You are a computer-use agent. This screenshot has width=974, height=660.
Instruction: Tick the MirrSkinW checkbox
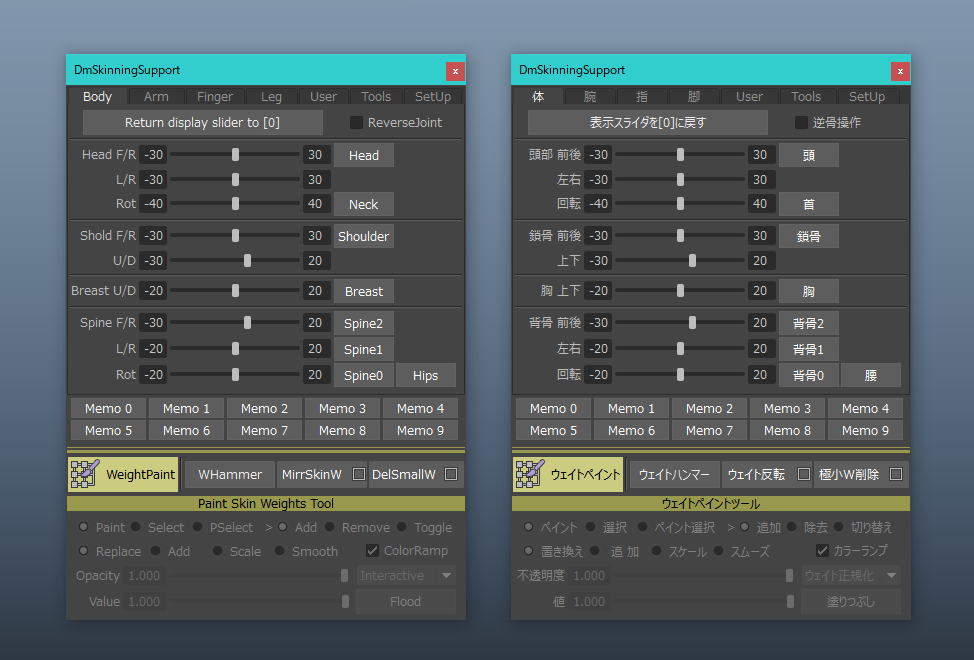click(x=358, y=474)
